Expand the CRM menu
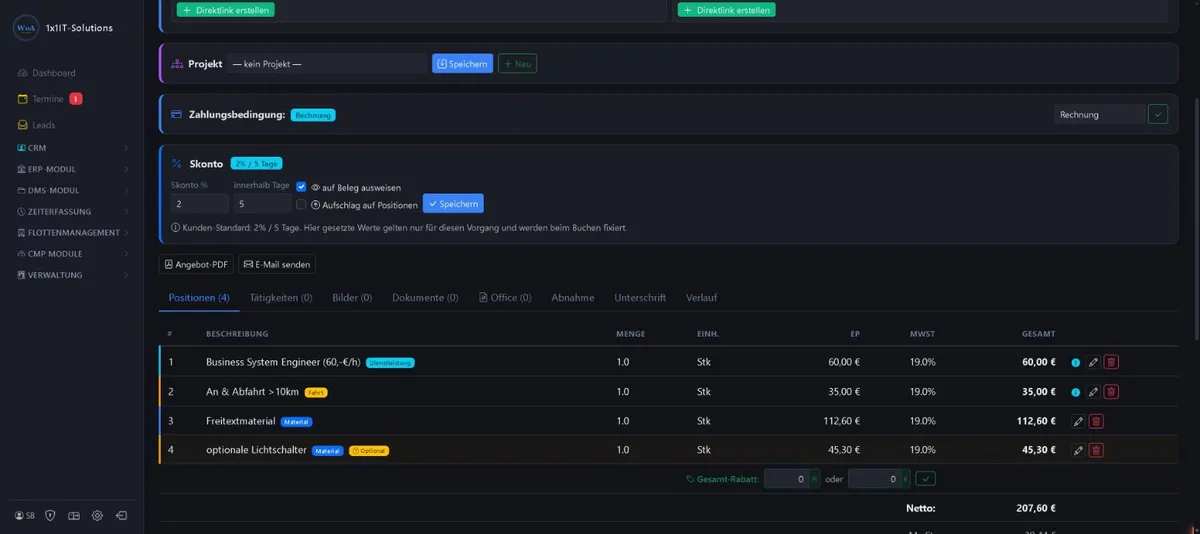This screenshot has height=534, width=1200. pos(72,148)
